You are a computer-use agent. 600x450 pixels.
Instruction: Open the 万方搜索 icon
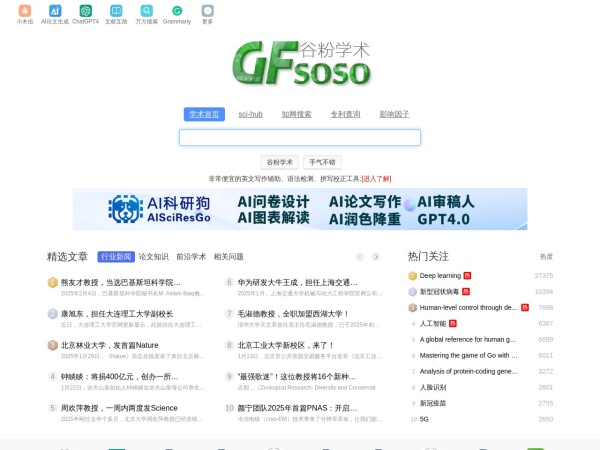click(147, 11)
